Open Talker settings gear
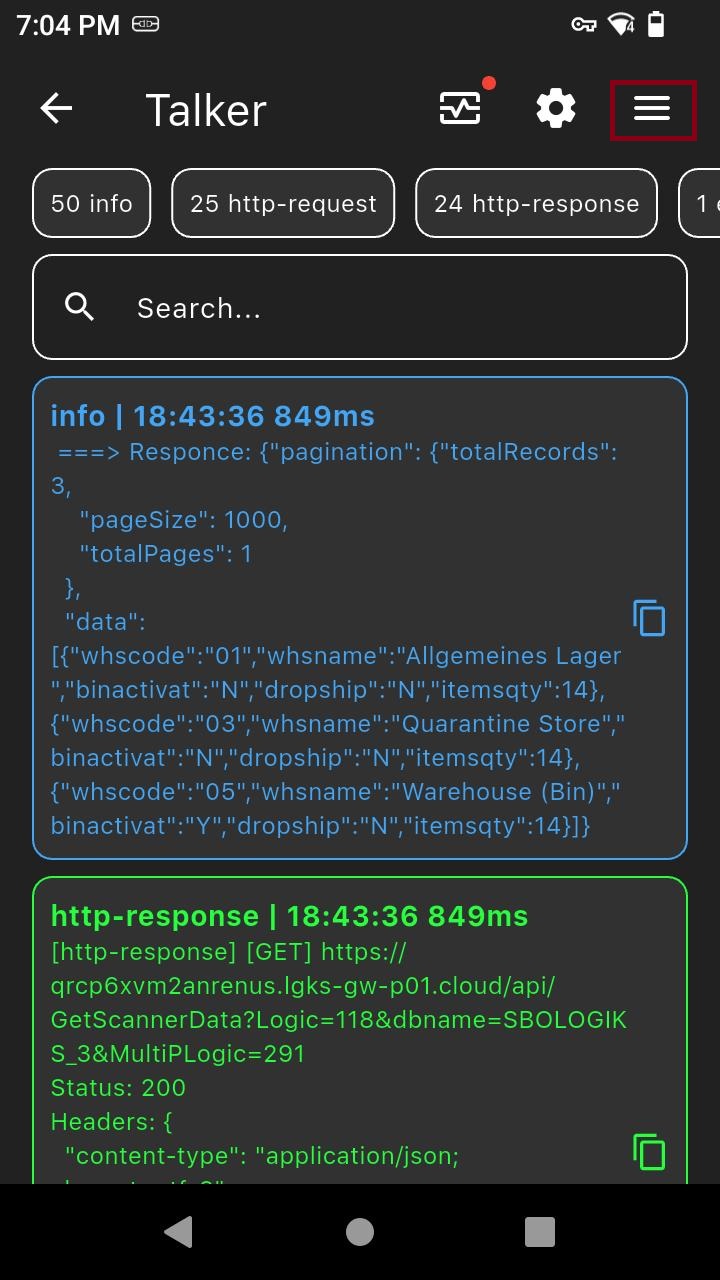The height and width of the screenshot is (1280, 720). [556, 108]
